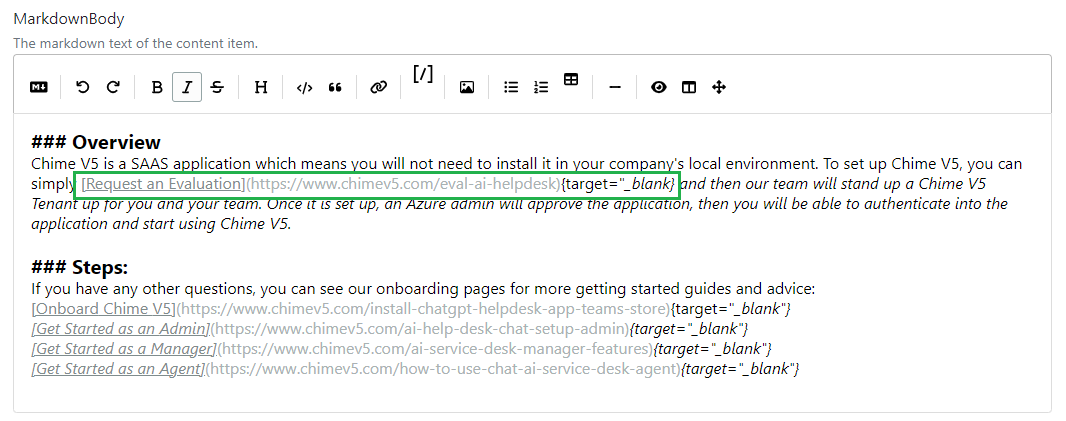Click the install-chatgpt-helpdesk-app-teams-store URL

pyautogui.click(x=423, y=309)
